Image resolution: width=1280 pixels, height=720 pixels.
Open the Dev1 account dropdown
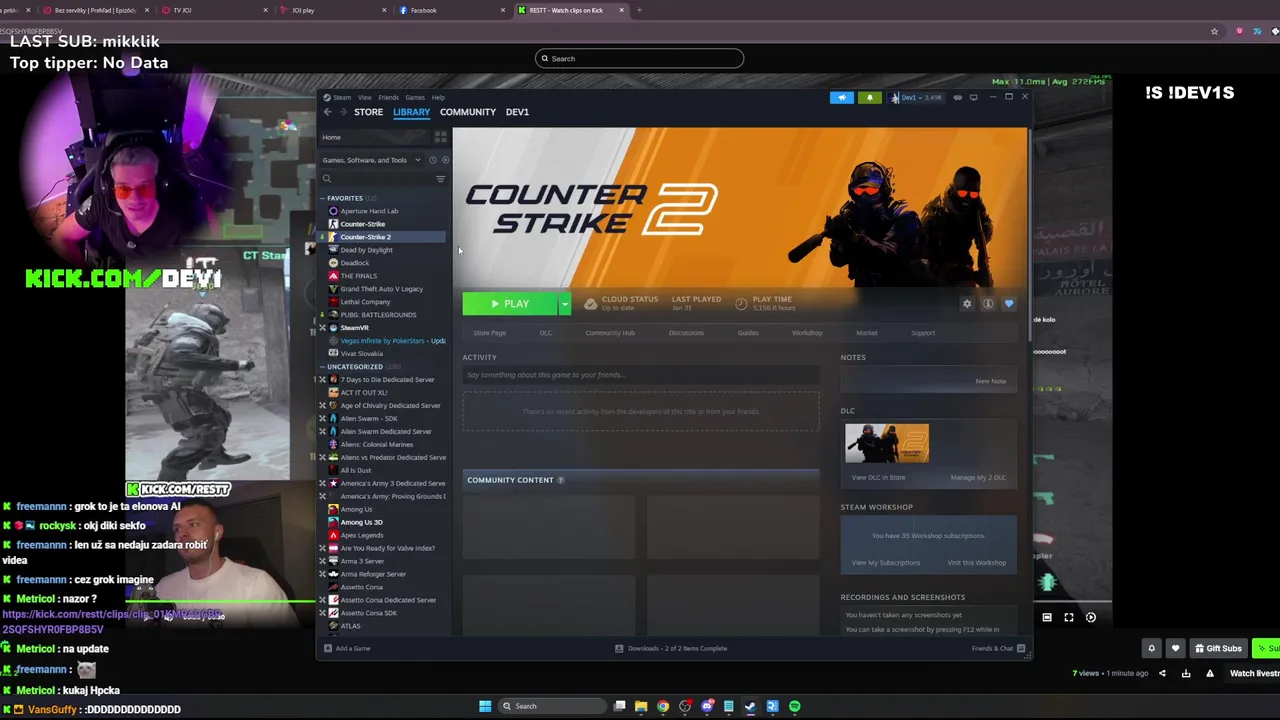917,97
